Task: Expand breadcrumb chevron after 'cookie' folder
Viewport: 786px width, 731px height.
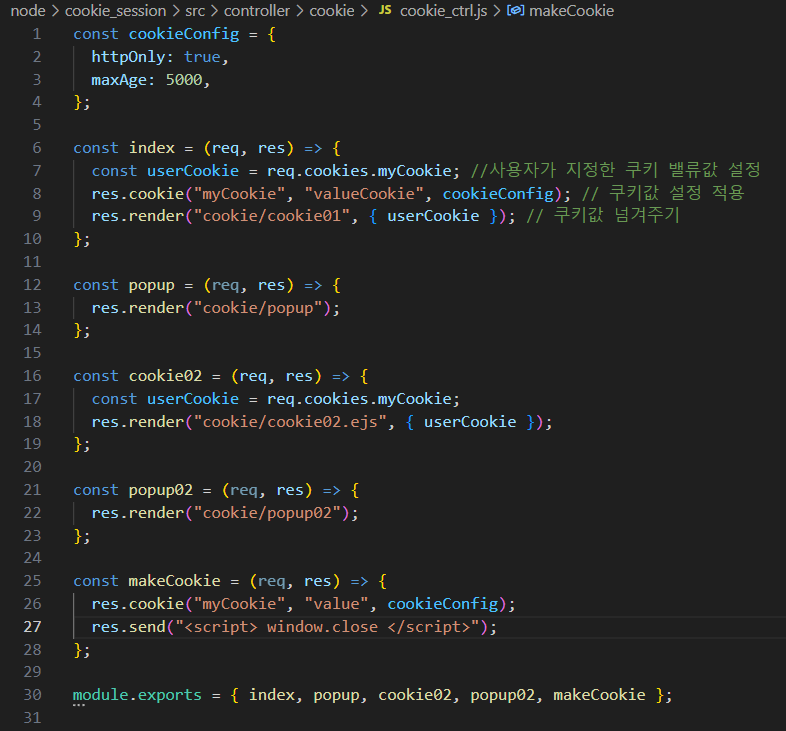Action: click(x=364, y=11)
